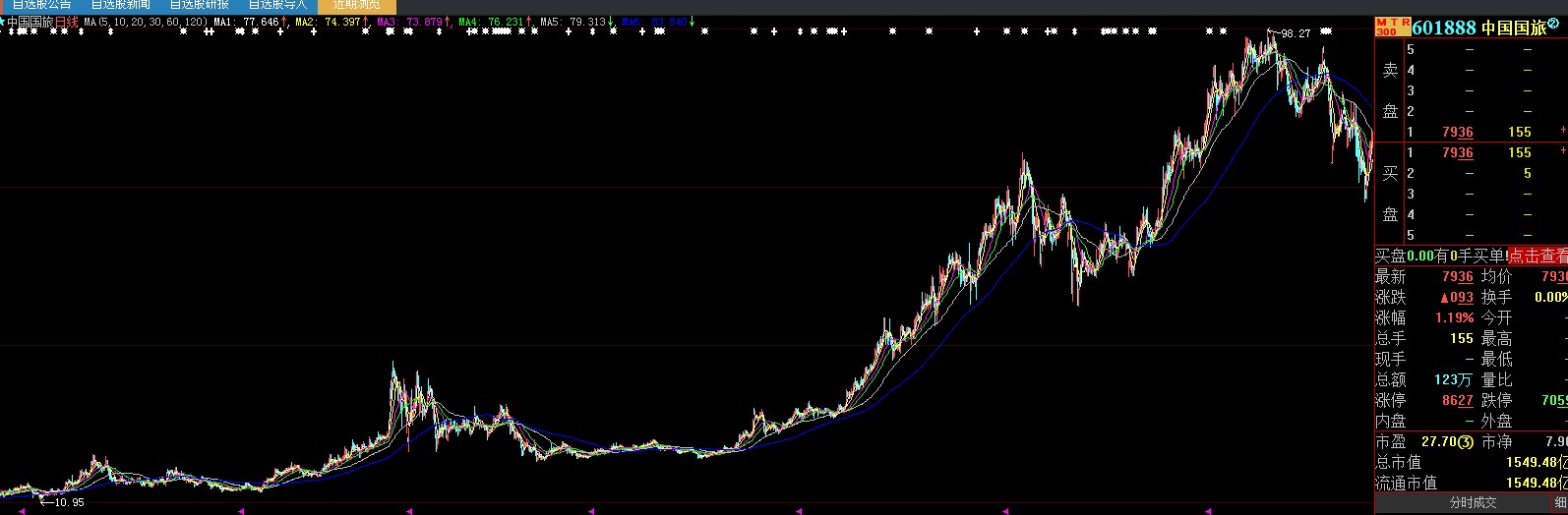1568x515 pixels.
Task: Click the 最新 price 7936
Action: (x=1458, y=277)
